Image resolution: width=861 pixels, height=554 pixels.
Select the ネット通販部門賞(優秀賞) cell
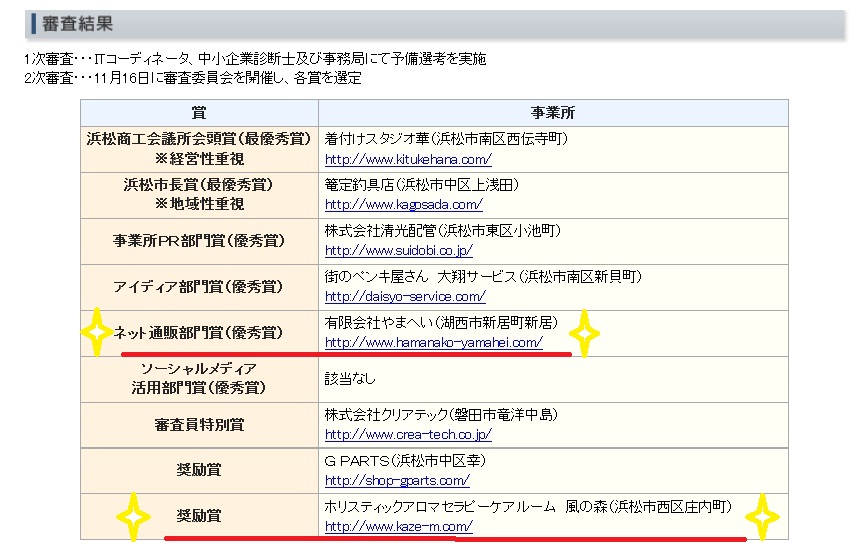199,333
